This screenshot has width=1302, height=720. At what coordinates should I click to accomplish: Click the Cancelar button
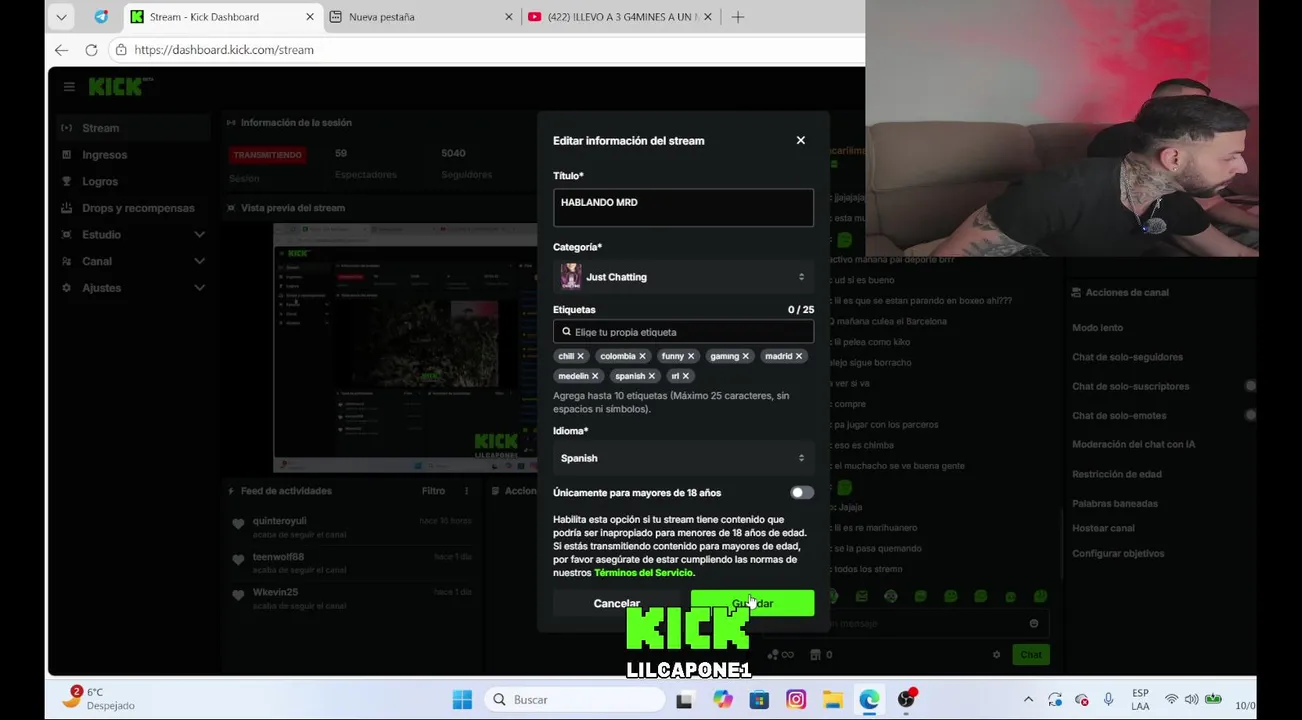pyautogui.click(x=616, y=604)
